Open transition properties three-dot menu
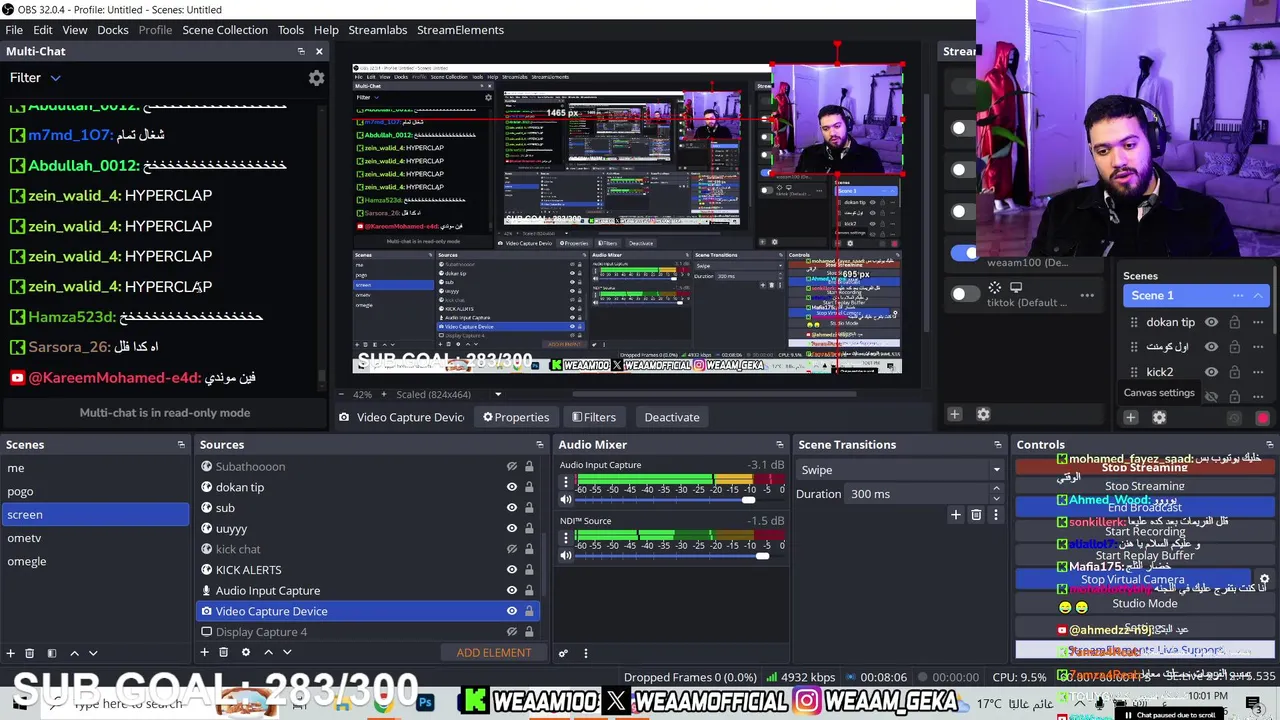 [996, 515]
